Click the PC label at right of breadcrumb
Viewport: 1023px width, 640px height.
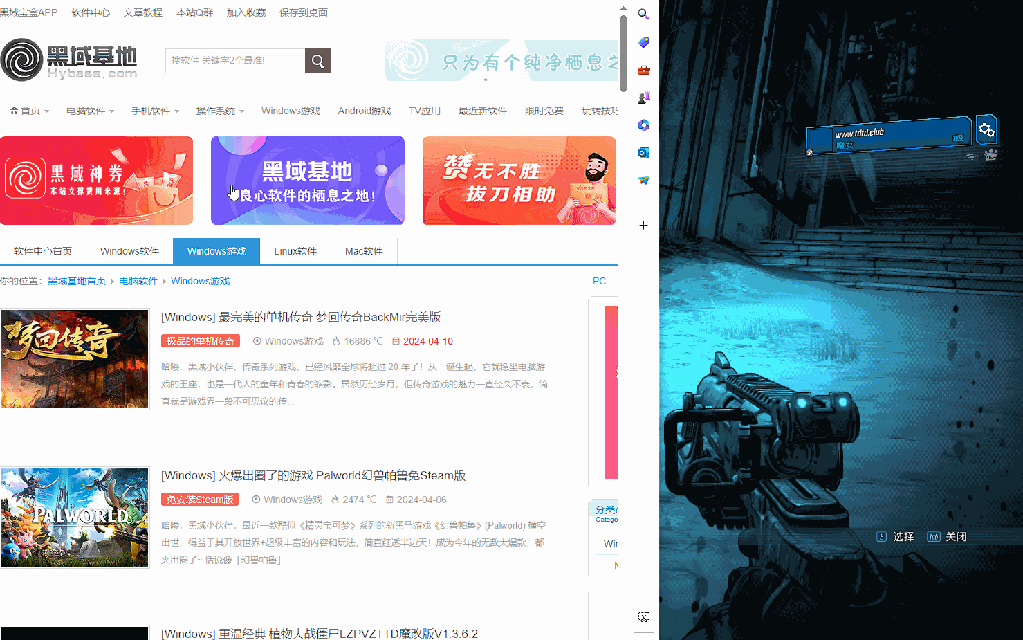click(x=599, y=281)
